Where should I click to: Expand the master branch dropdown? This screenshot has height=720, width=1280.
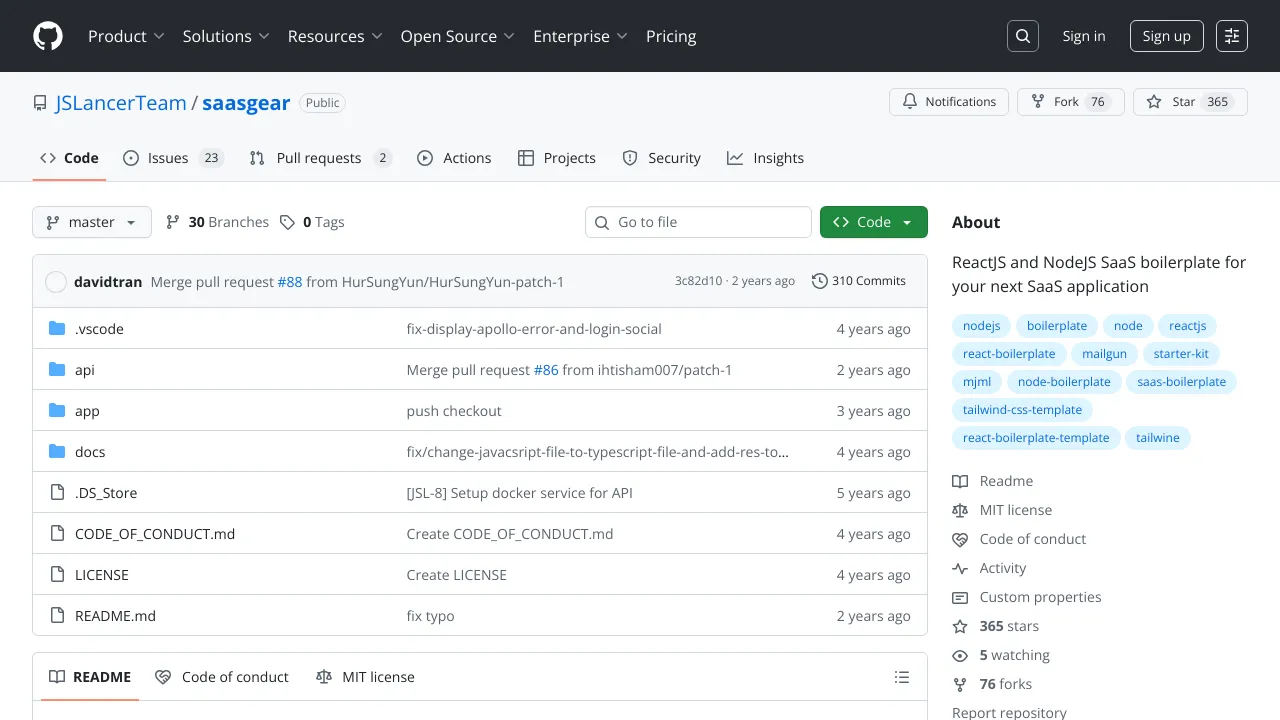[92, 222]
